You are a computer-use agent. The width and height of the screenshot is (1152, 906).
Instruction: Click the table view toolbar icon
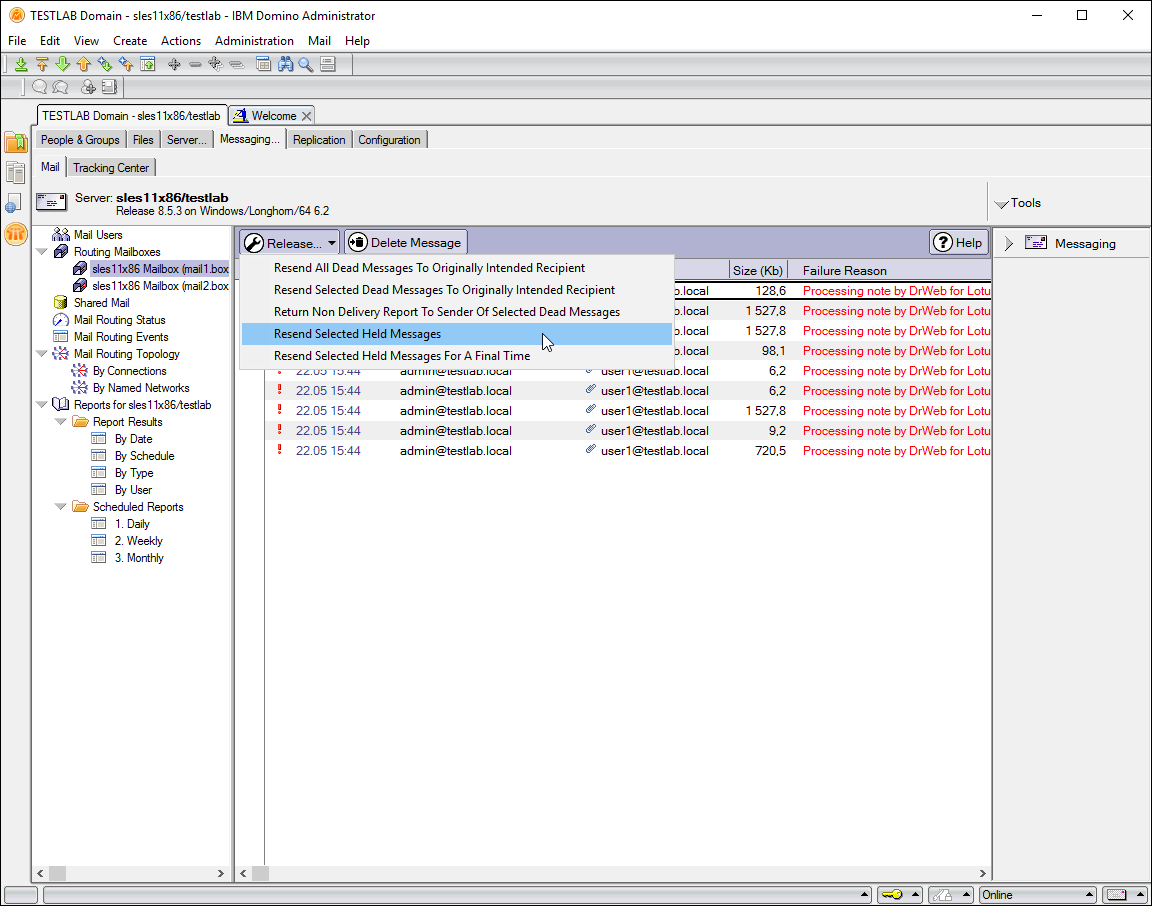[x=263, y=65]
